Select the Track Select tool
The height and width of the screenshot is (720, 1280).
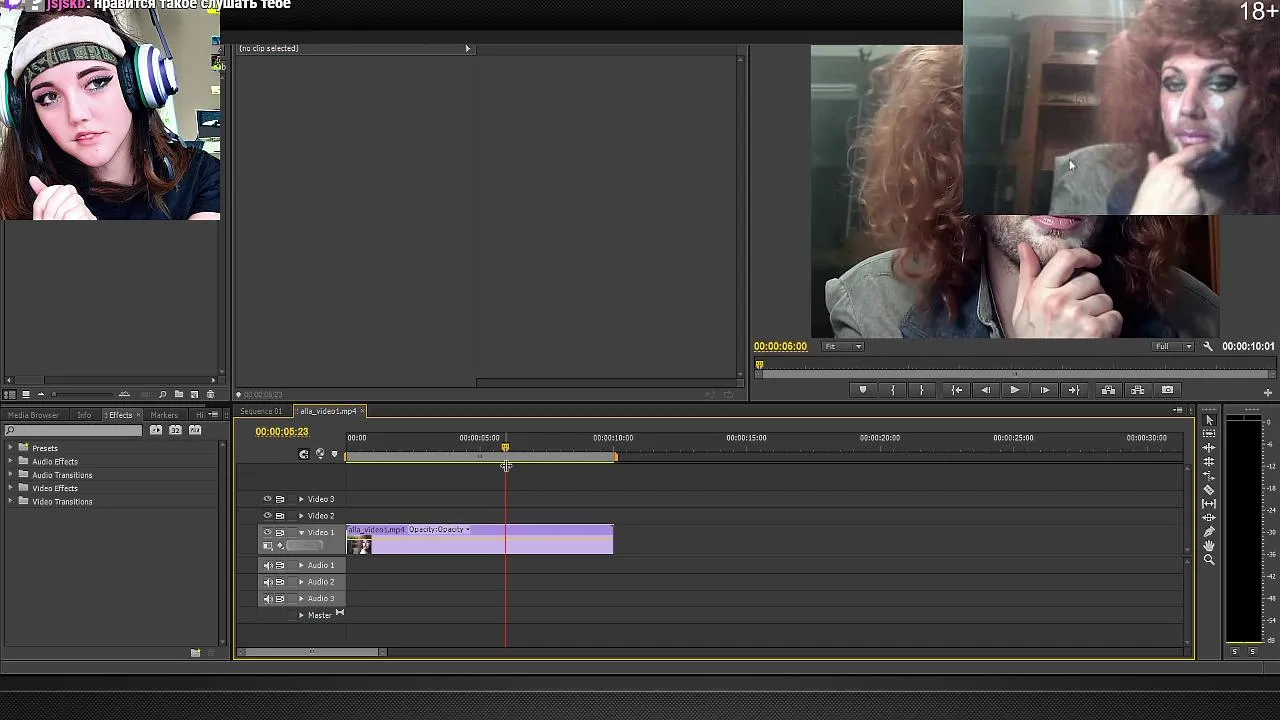(x=1209, y=433)
